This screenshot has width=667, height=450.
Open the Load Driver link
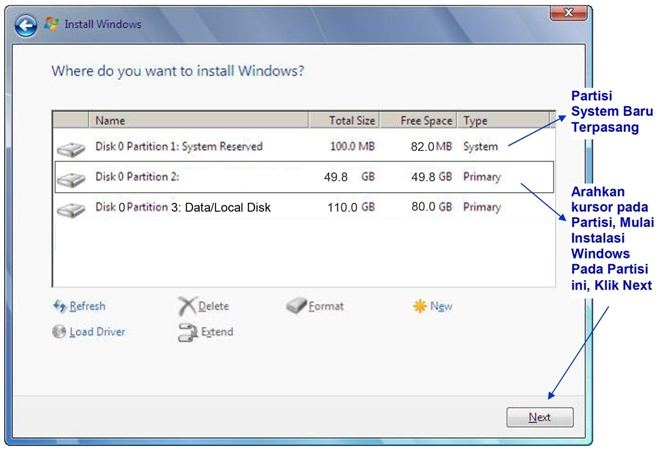coord(97,332)
